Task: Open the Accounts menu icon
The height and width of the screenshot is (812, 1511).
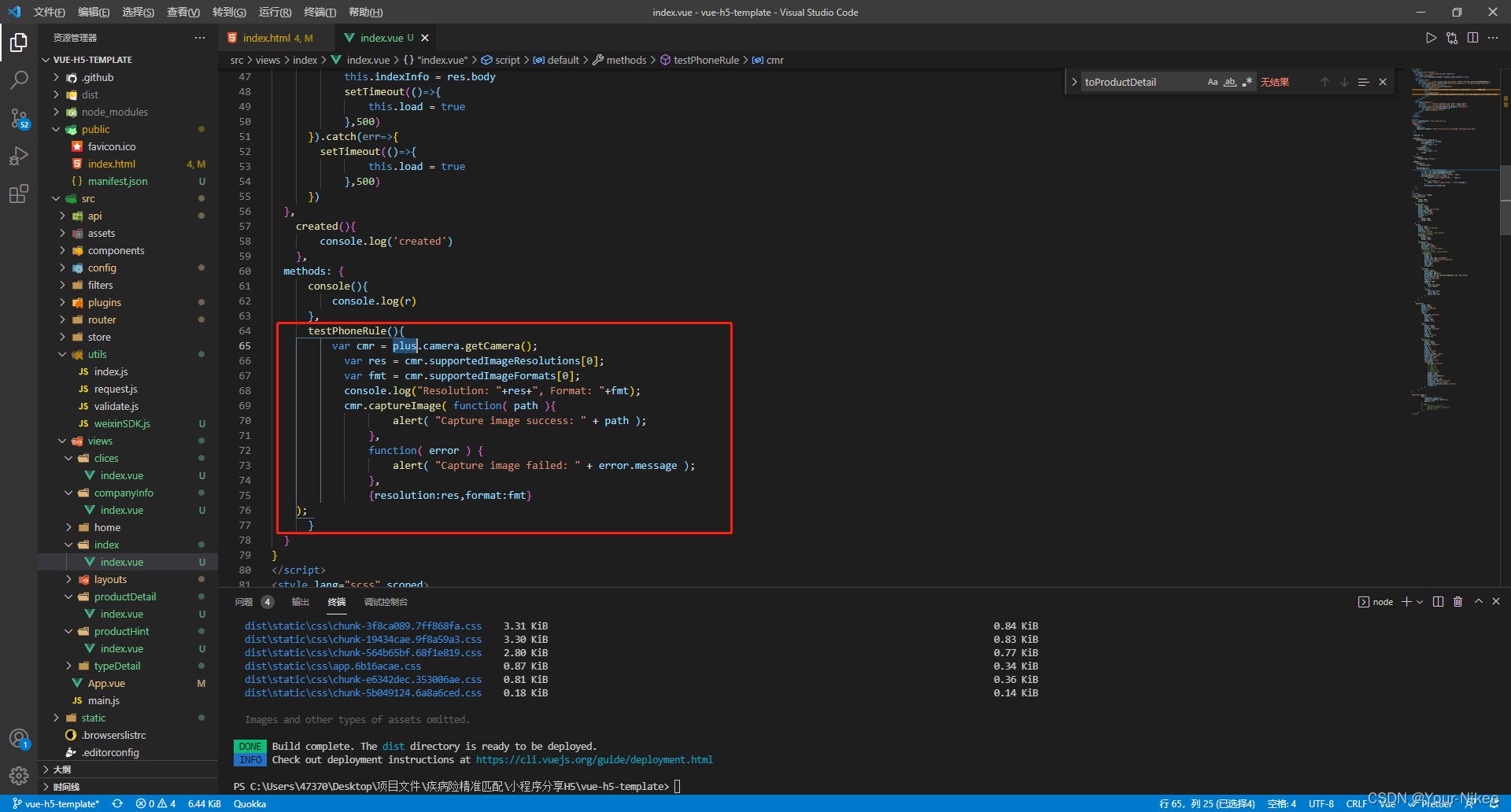Action: (19, 738)
